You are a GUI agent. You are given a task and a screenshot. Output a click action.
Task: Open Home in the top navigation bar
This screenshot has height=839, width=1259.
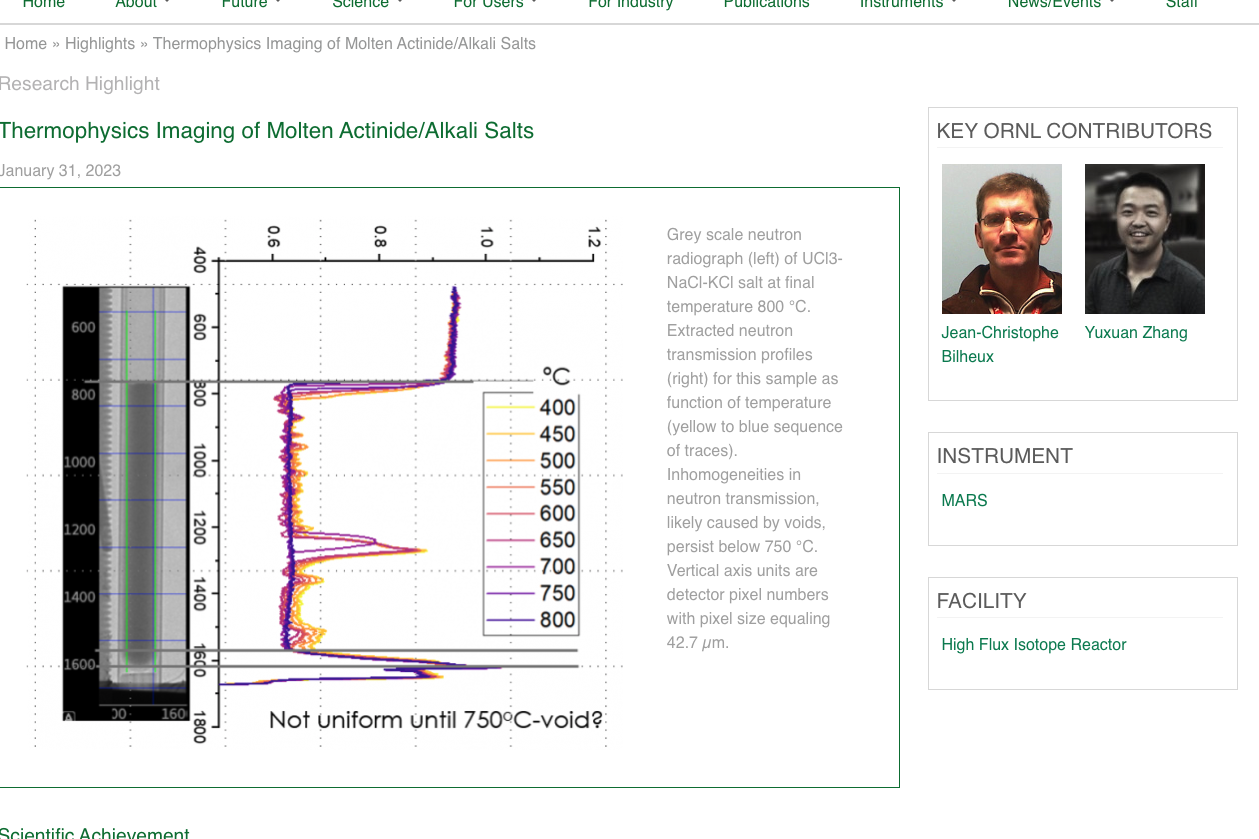(43, 5)
